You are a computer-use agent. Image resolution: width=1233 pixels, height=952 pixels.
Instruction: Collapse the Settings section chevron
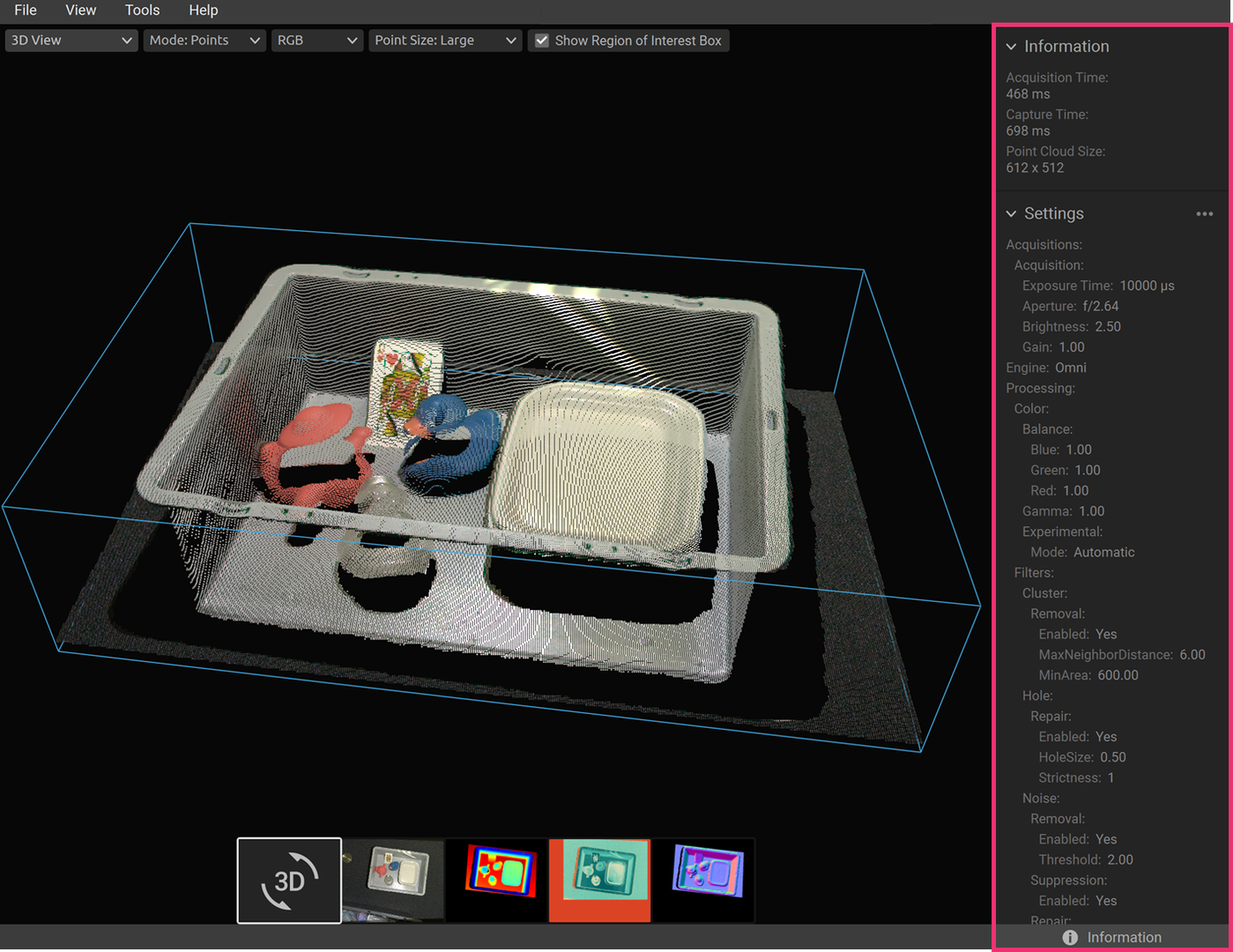1011,214
